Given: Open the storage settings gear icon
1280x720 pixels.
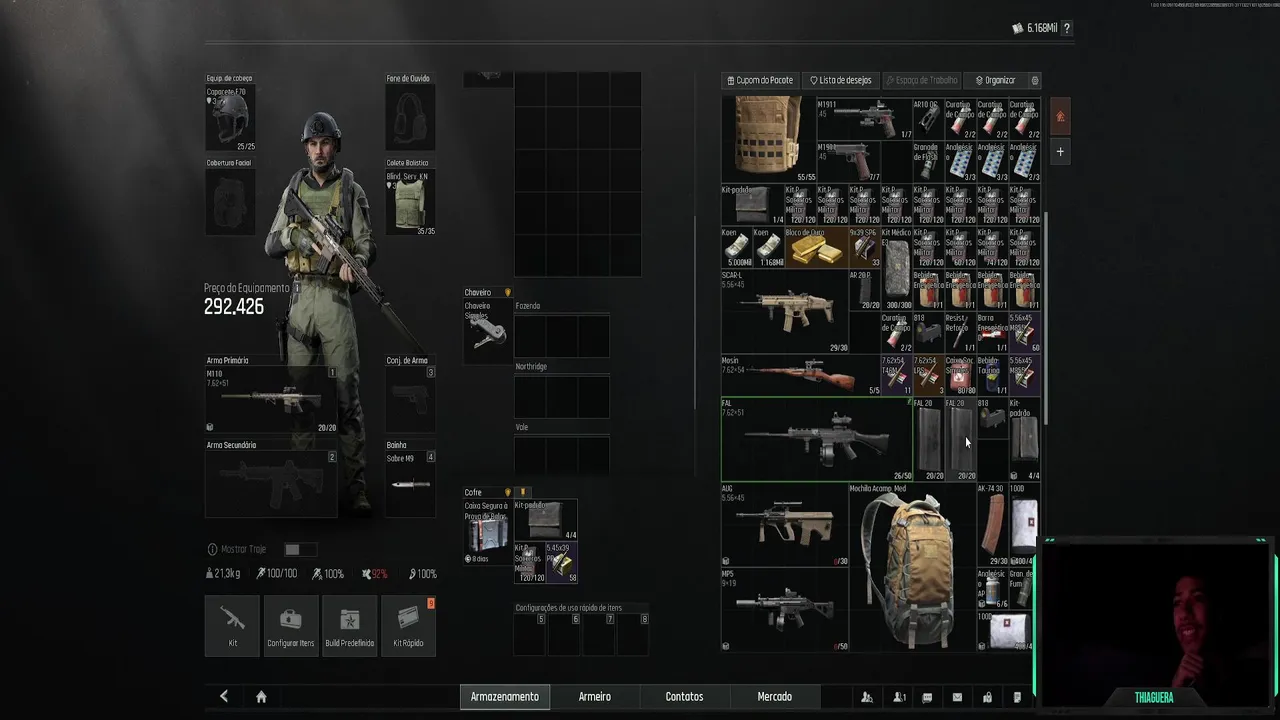Looking at the screenshot, I should (x=1034, y=80).
